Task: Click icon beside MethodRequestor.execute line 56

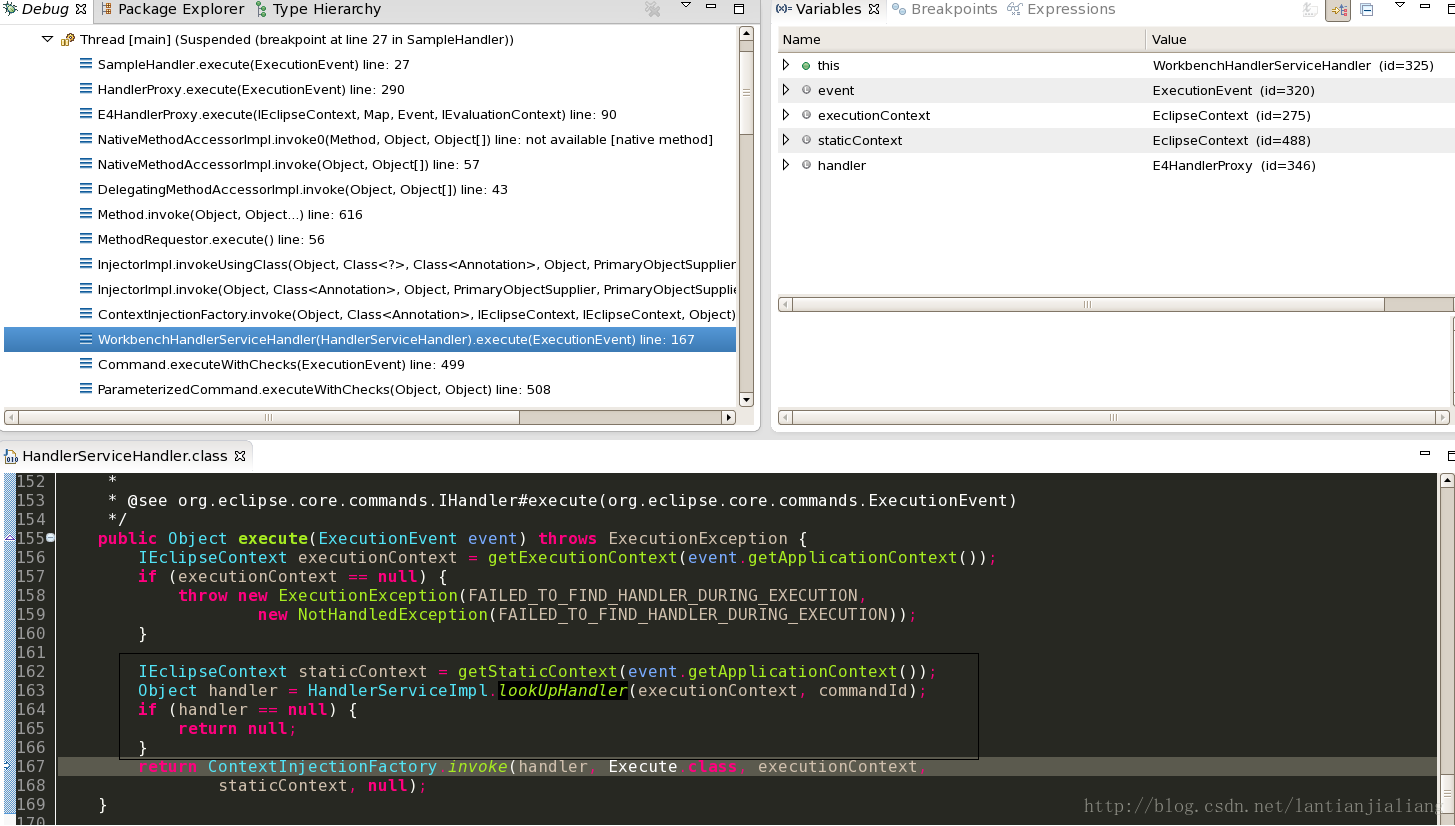Action: point(86,239)
